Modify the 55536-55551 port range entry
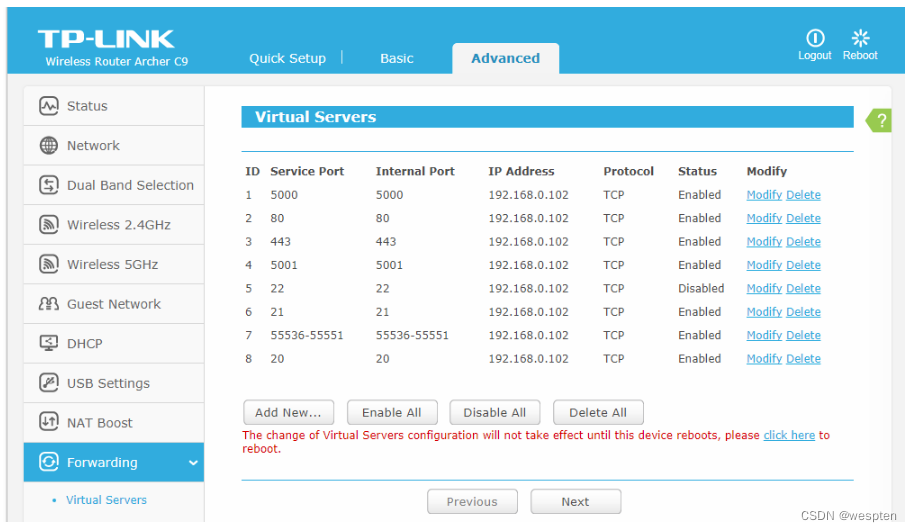Image resolution: width=912 pixels, height=532 pixels. click(764, 335)
